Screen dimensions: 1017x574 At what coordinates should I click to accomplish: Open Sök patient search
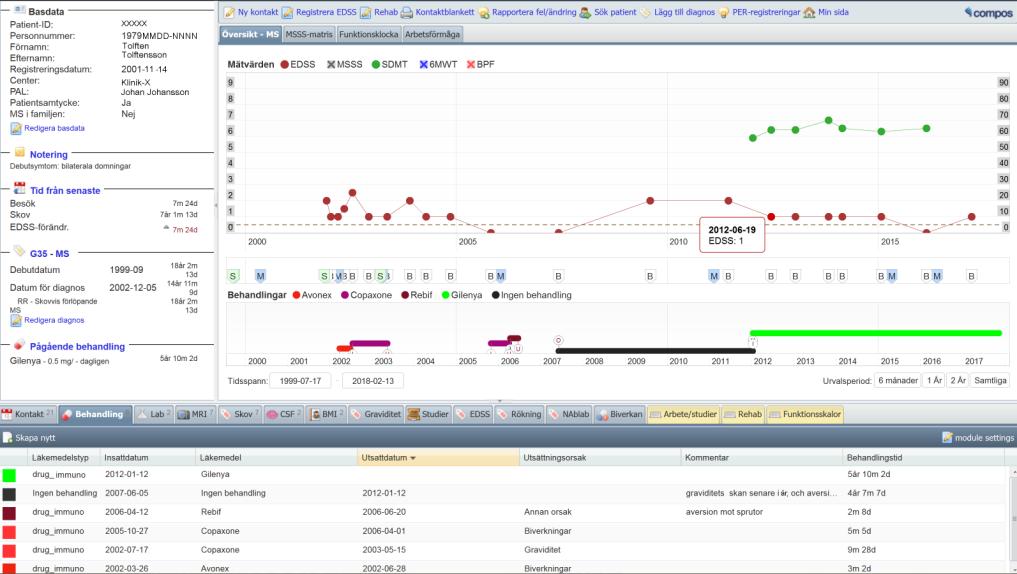coord(608,12)
